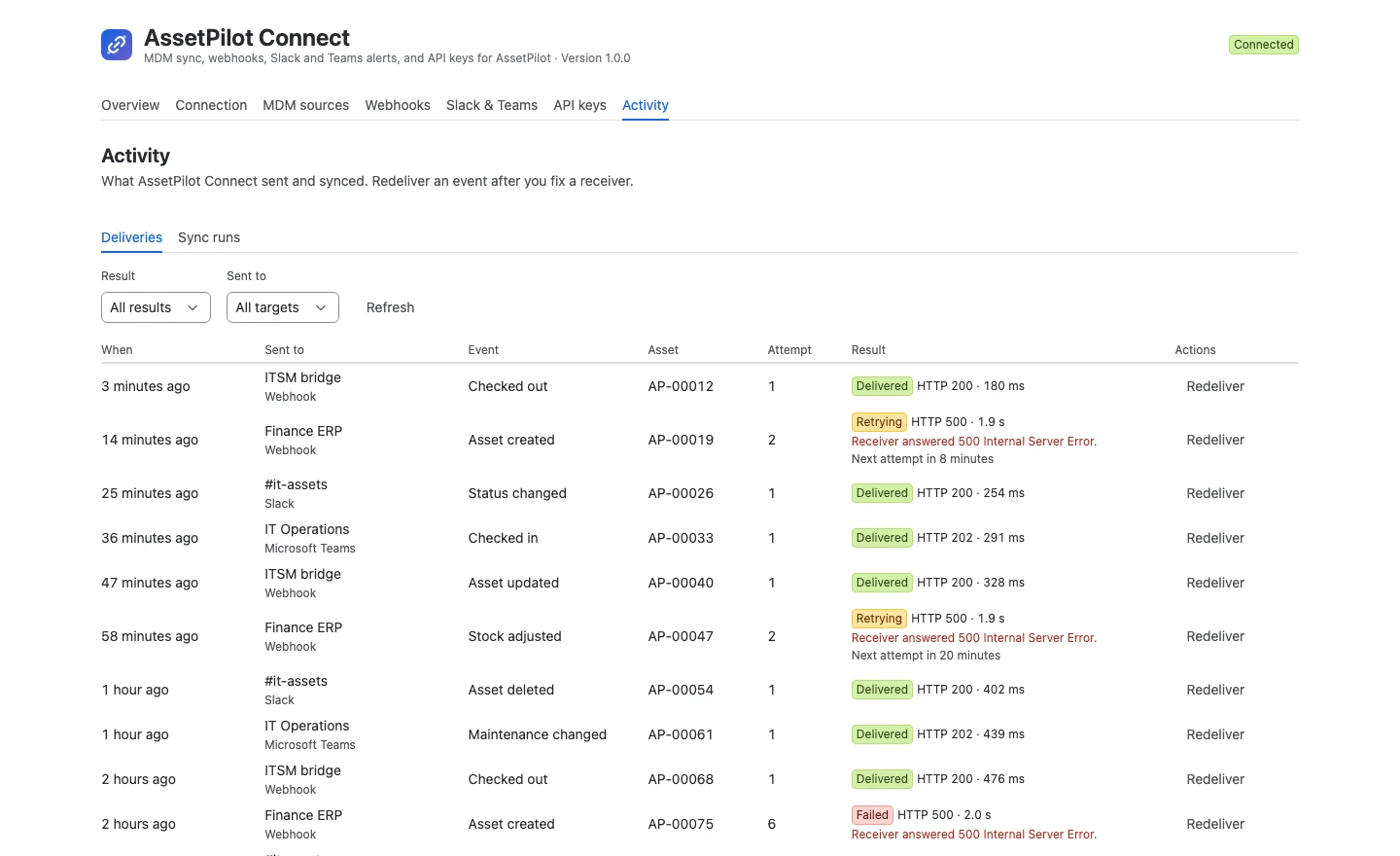Redeliver the AP-00068 Checked out event
Screen dimensions: 1400x856
pos(1215,779)
